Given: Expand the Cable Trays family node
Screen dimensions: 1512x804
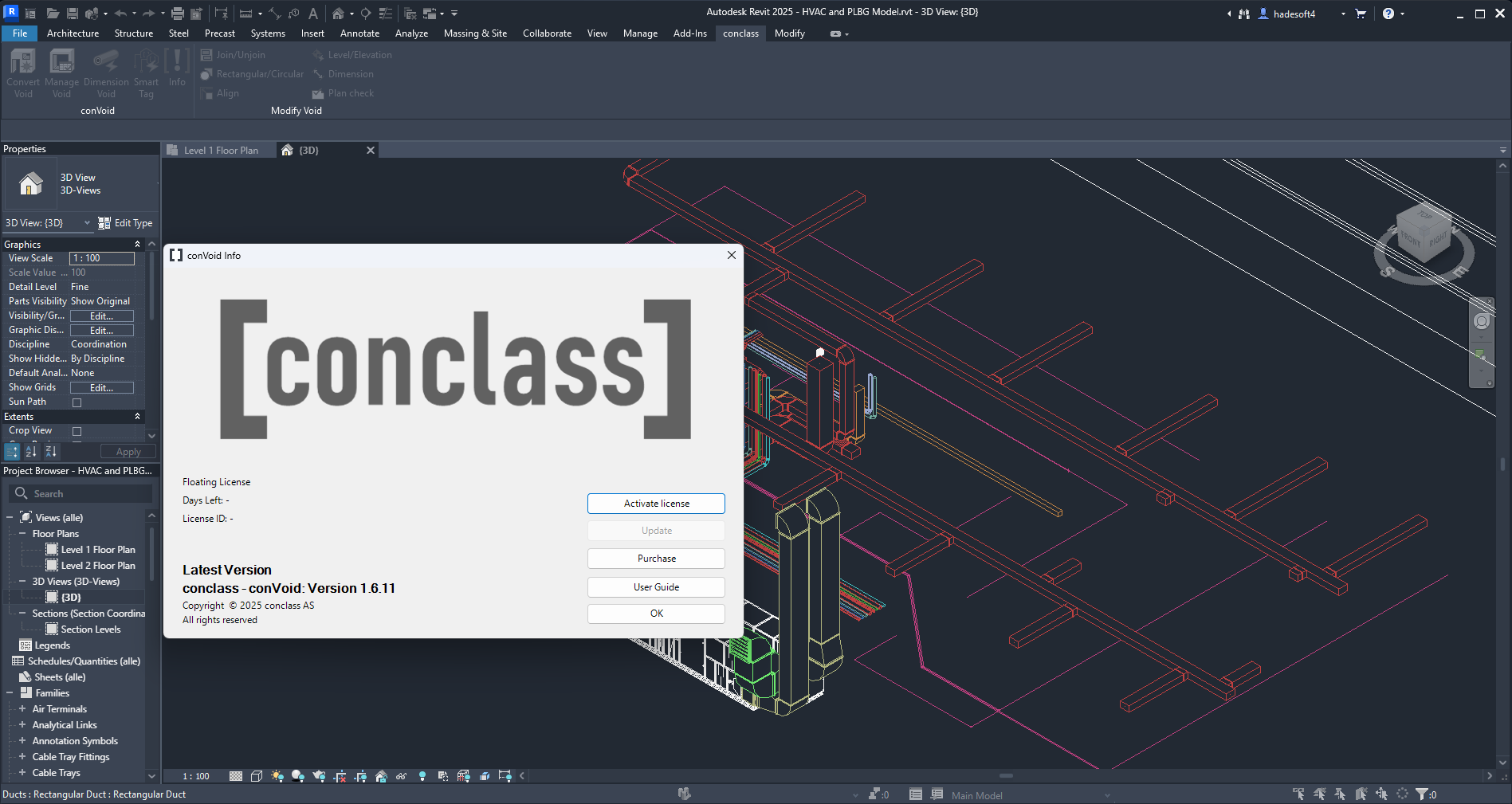Looking at the screenshot, I should (22, 773).
